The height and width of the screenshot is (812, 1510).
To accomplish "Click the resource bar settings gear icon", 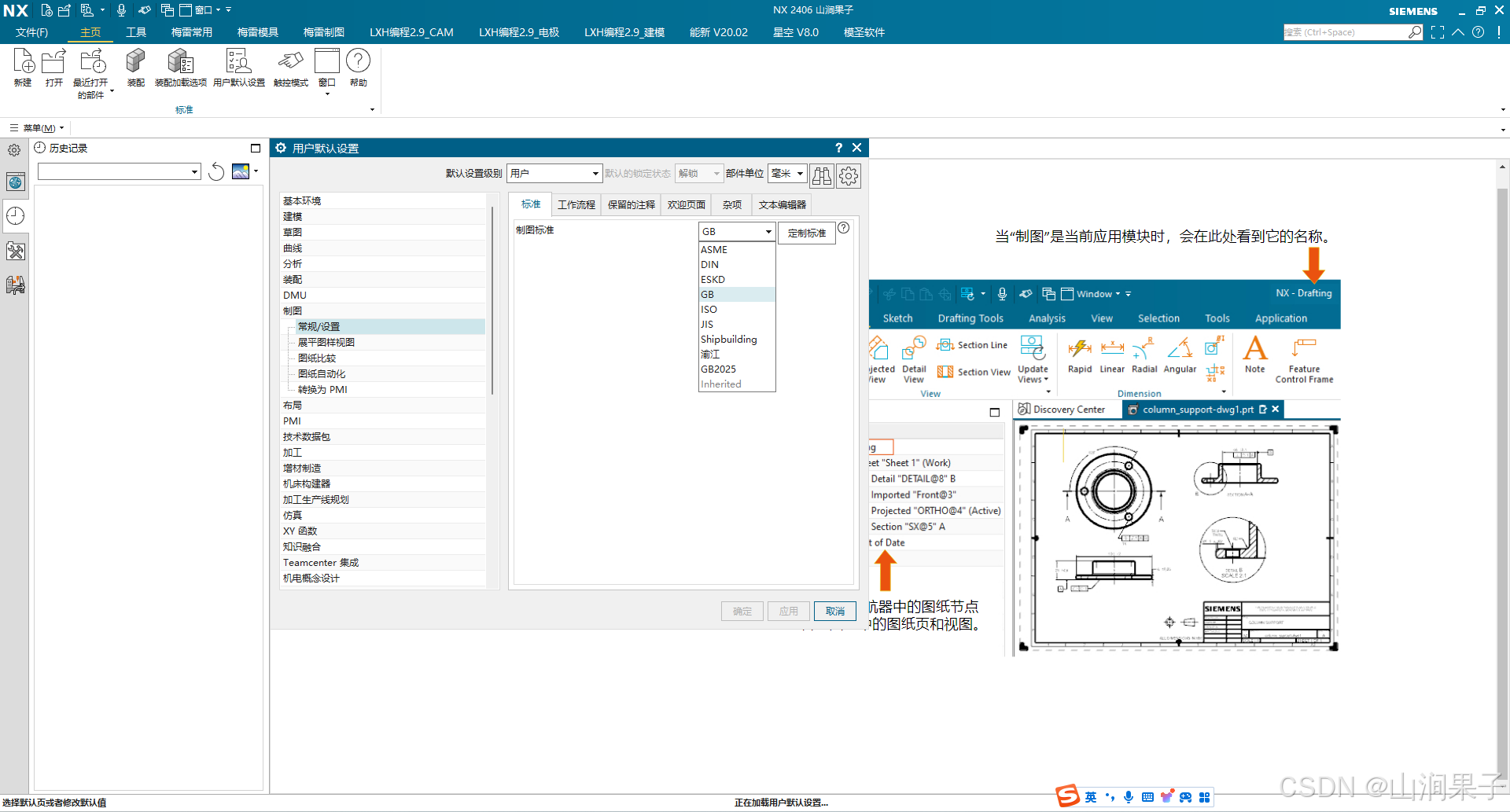I will (14, 149).
